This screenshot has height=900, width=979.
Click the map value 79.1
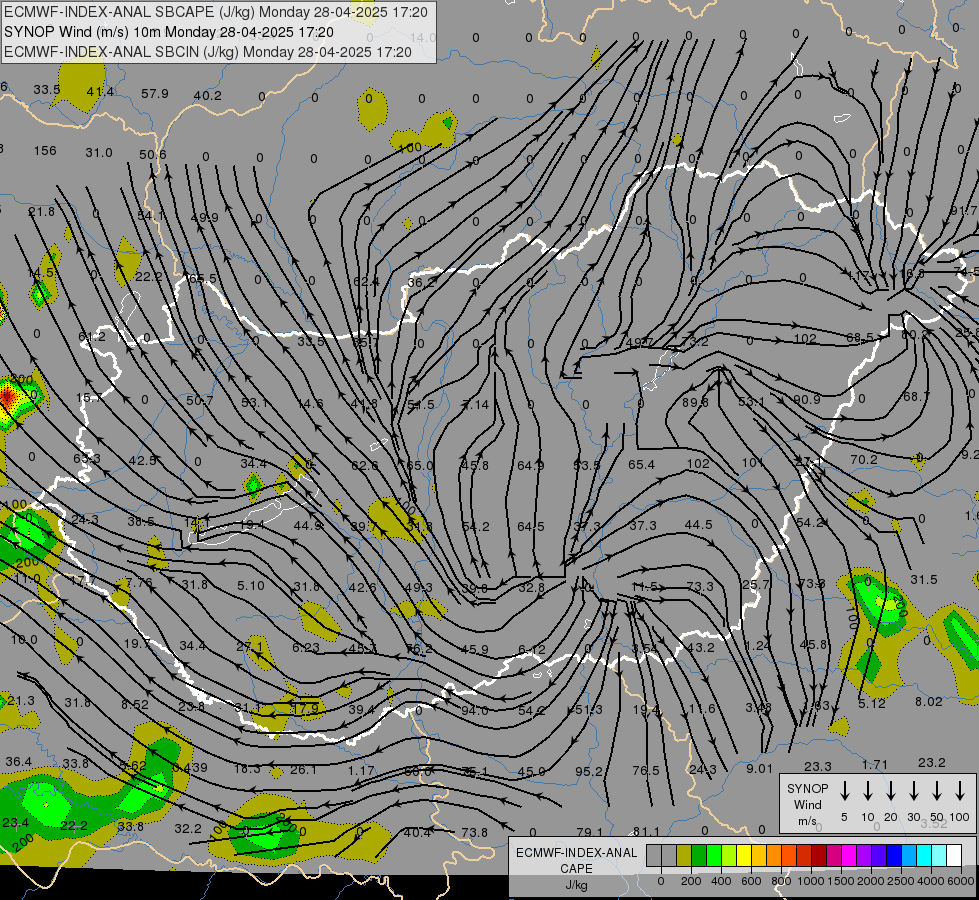(589, 832)
